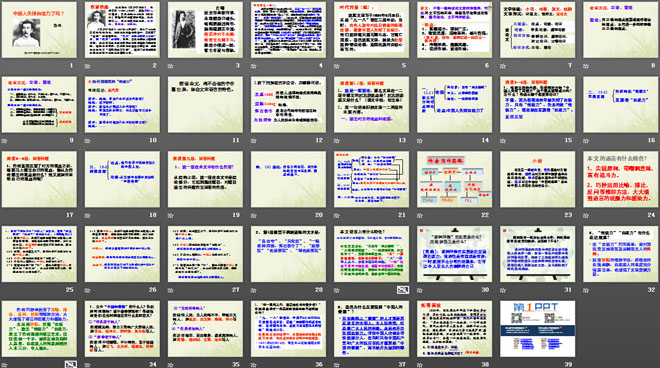The width and height of the screenshot is (660, 368).
Task: Click the animation star icon below slide 24
Action: 586,216
